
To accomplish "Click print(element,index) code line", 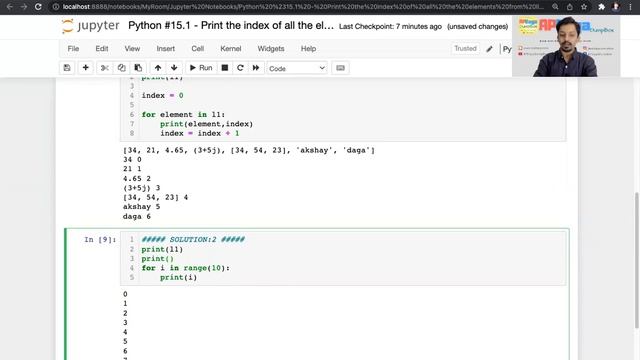I will click(x=206, y=124).
